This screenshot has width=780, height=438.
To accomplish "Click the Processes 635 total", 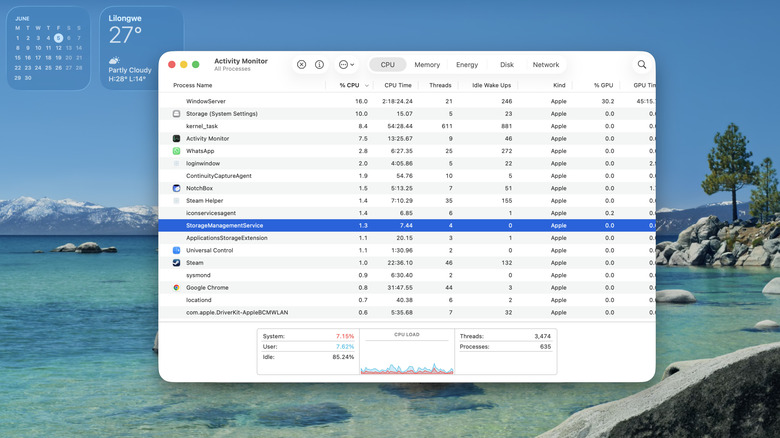I will tap(505, 347).
